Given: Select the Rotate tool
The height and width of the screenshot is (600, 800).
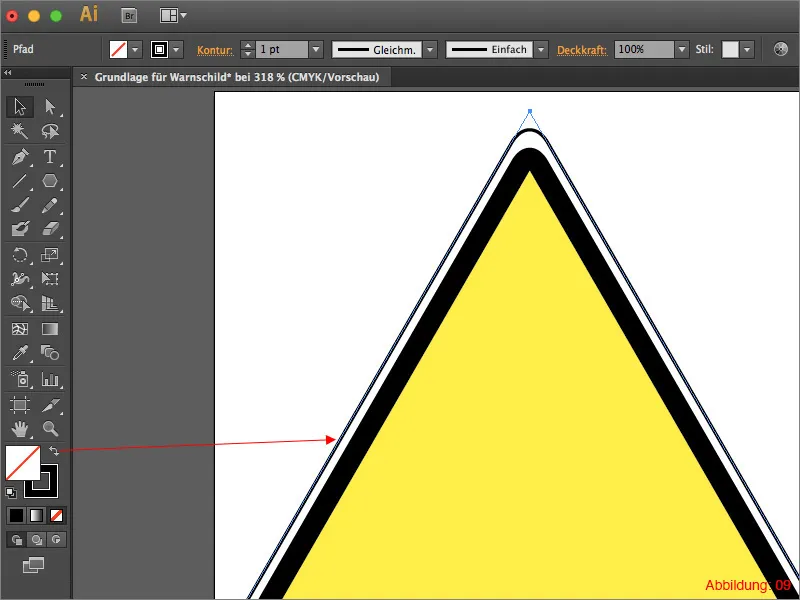Looking at the screenshot, I should point(20,255).
